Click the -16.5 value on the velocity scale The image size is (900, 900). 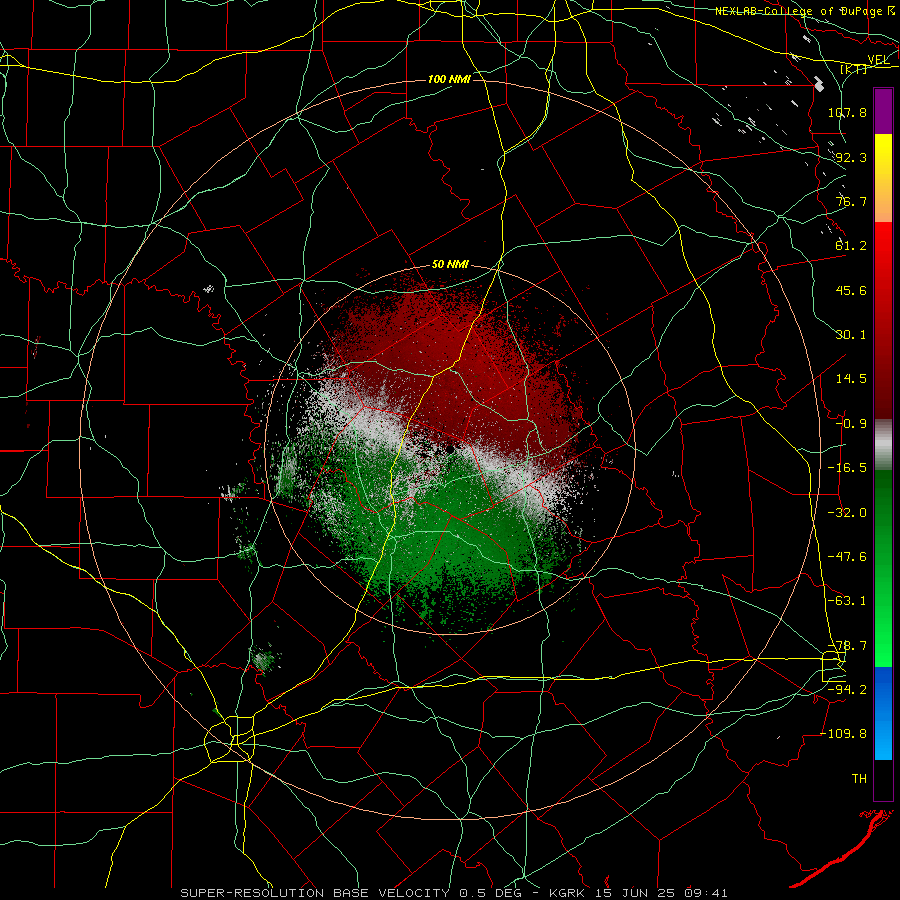[x=847, y=468]
